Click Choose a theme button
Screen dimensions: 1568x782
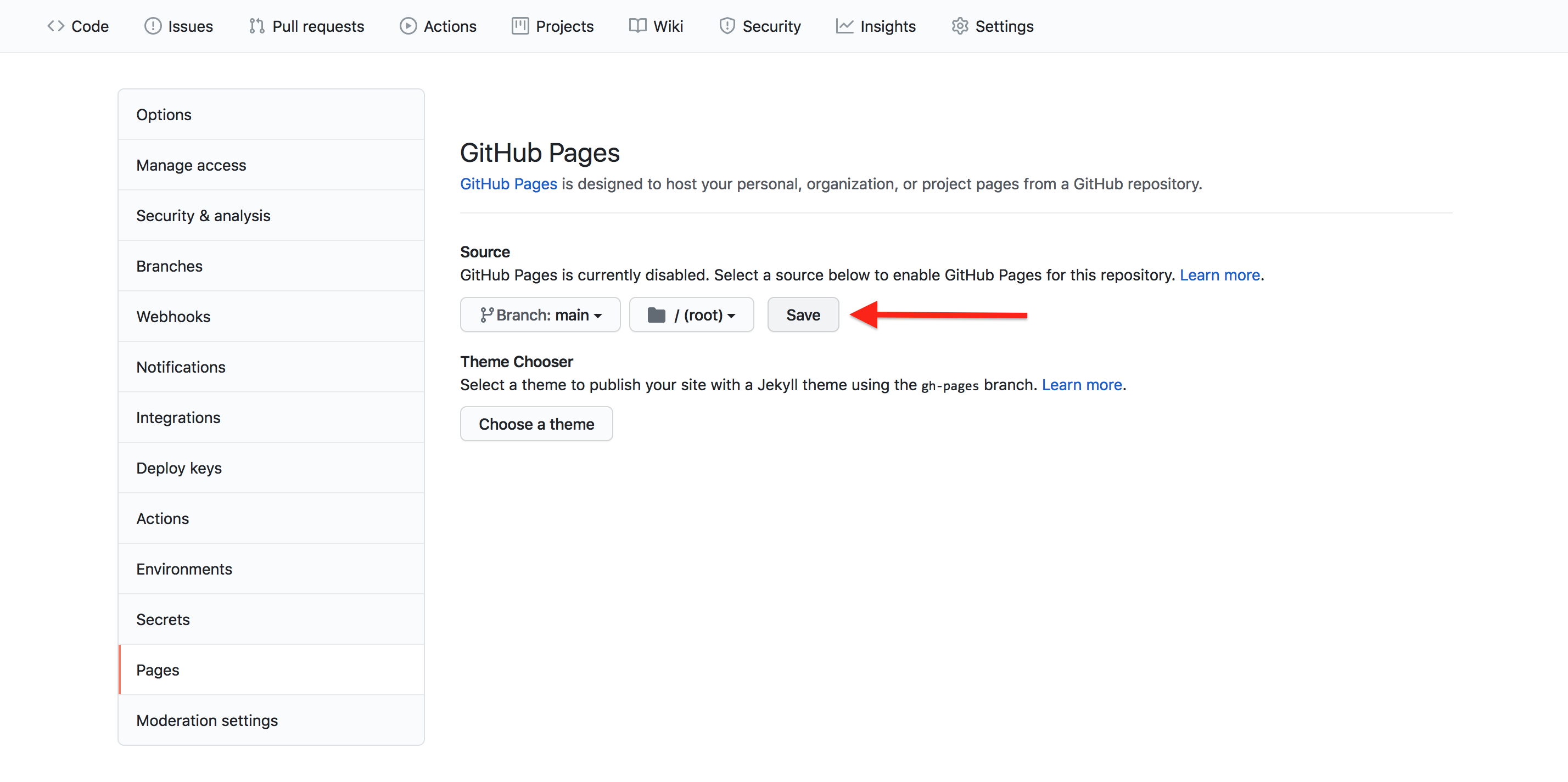pos(536,424)
